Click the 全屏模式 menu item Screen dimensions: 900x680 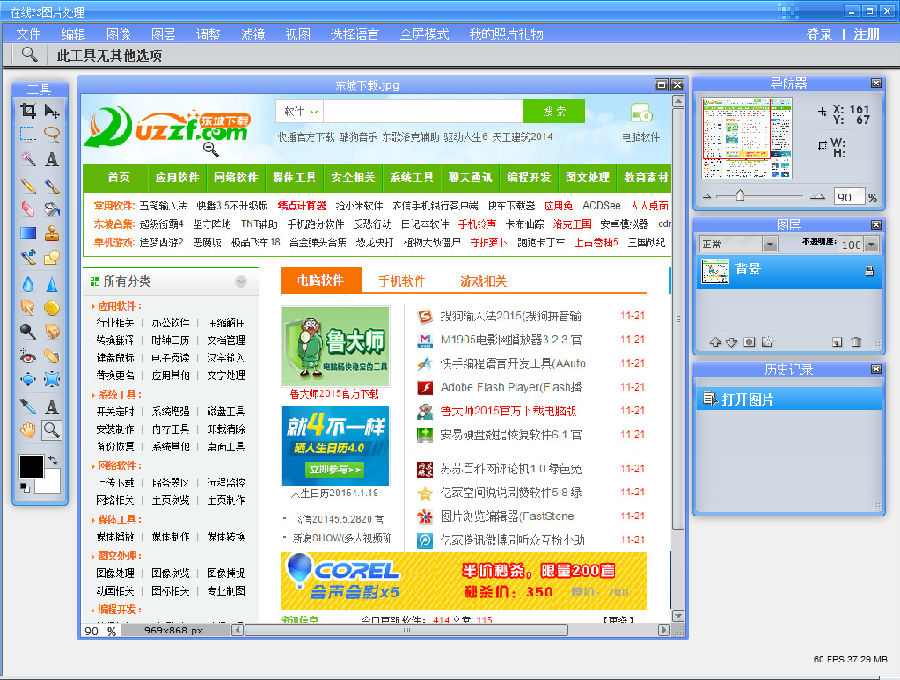coord(424,34)
